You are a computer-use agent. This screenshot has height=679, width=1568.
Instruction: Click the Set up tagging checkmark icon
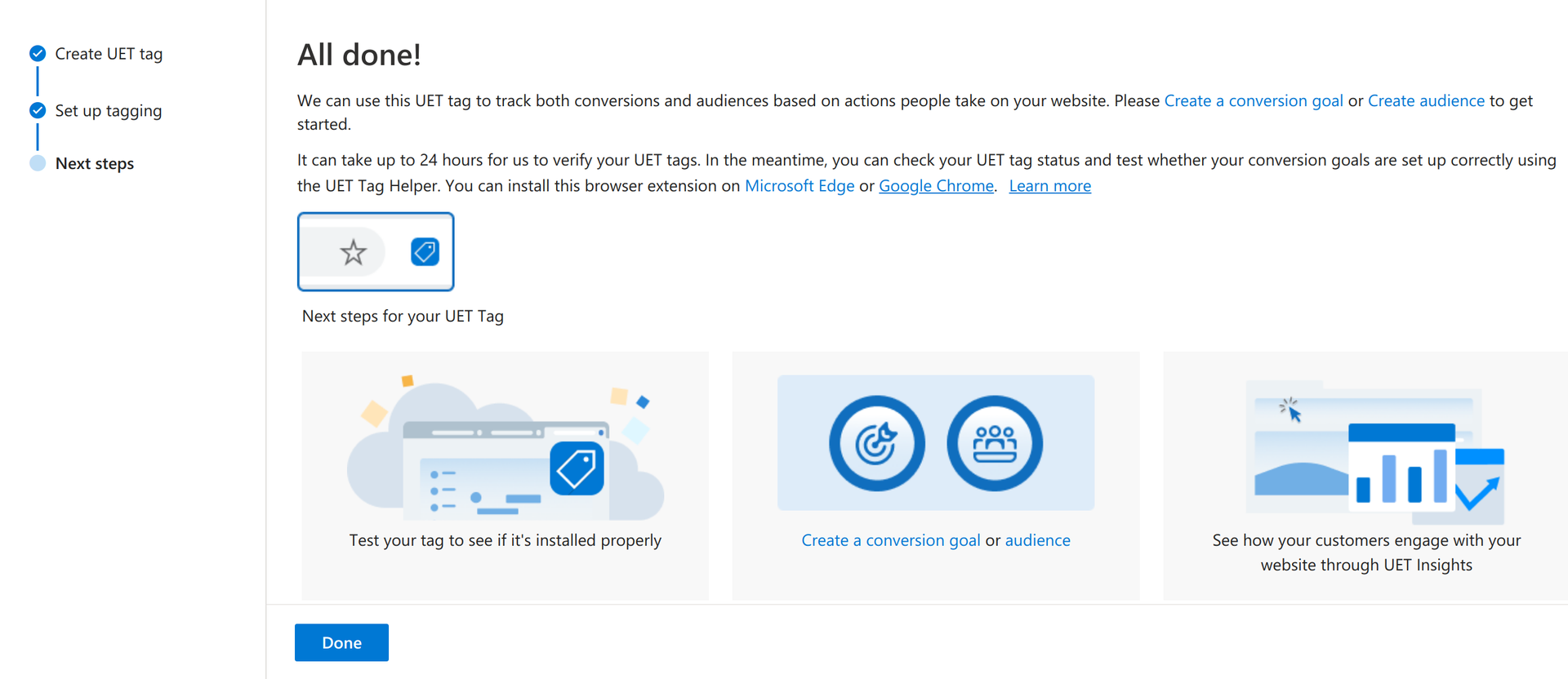click(38, 110)
